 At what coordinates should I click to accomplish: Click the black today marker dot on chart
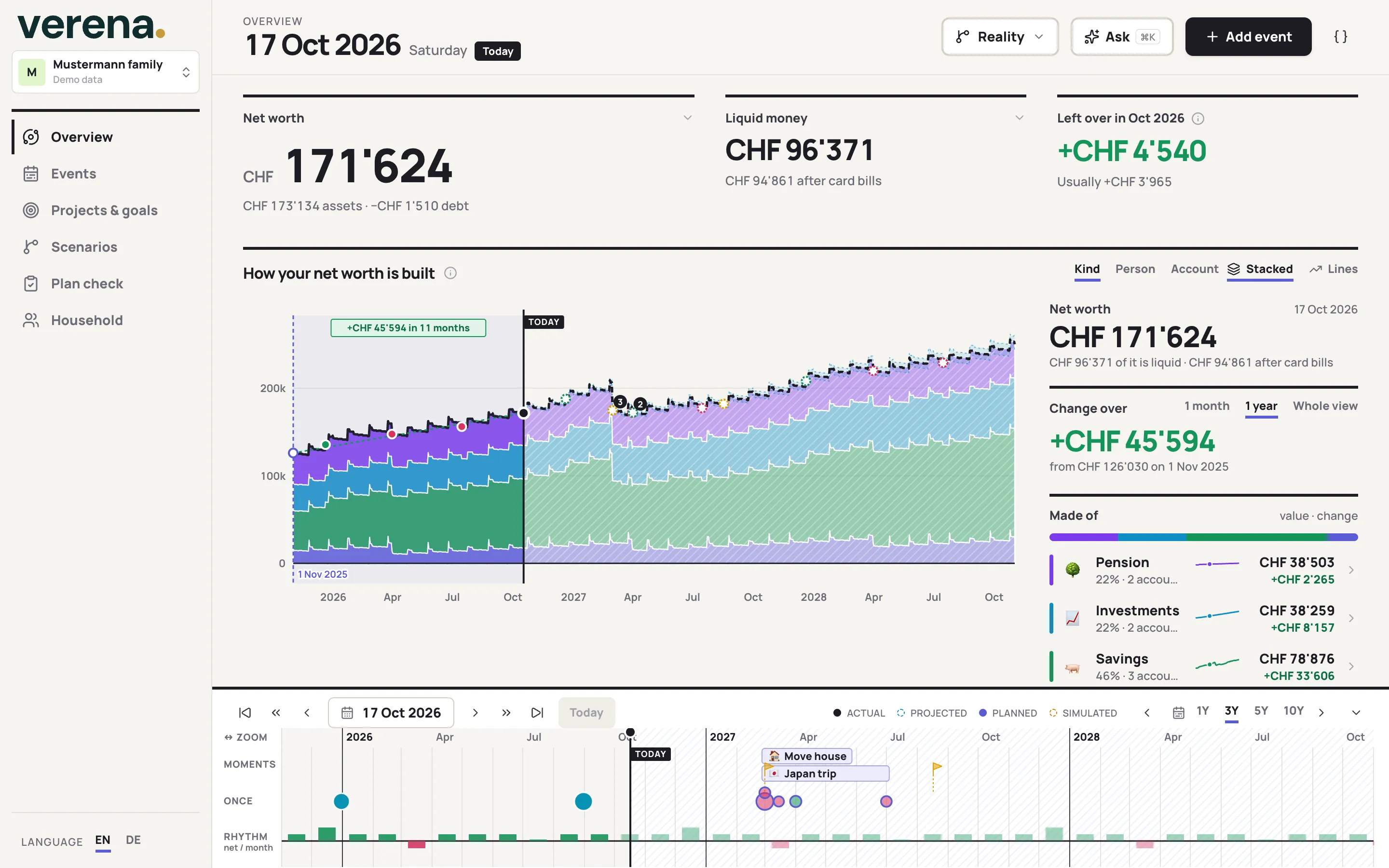click(523, 413)
